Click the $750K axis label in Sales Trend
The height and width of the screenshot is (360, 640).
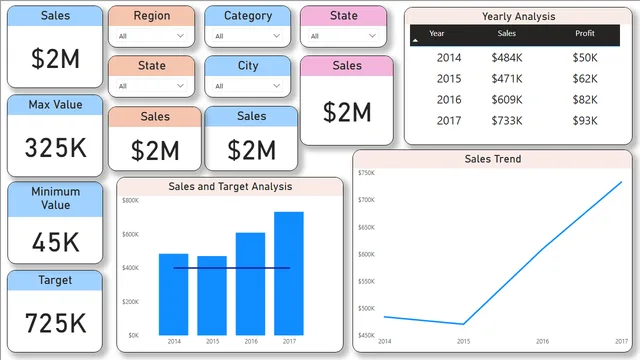click(x=366, y=173)
